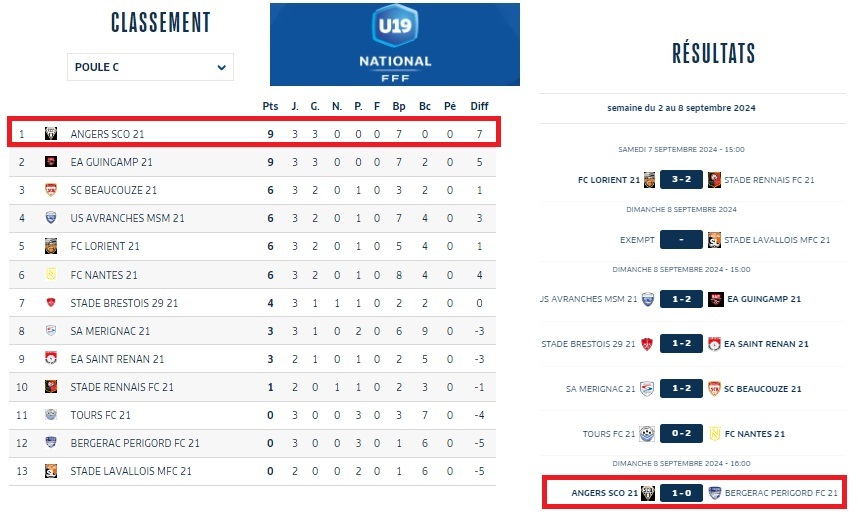Select the Tours FC 0-2 result score
This screenshot has height=512, width=861.
pyautogui.click(x=682, y=434)
